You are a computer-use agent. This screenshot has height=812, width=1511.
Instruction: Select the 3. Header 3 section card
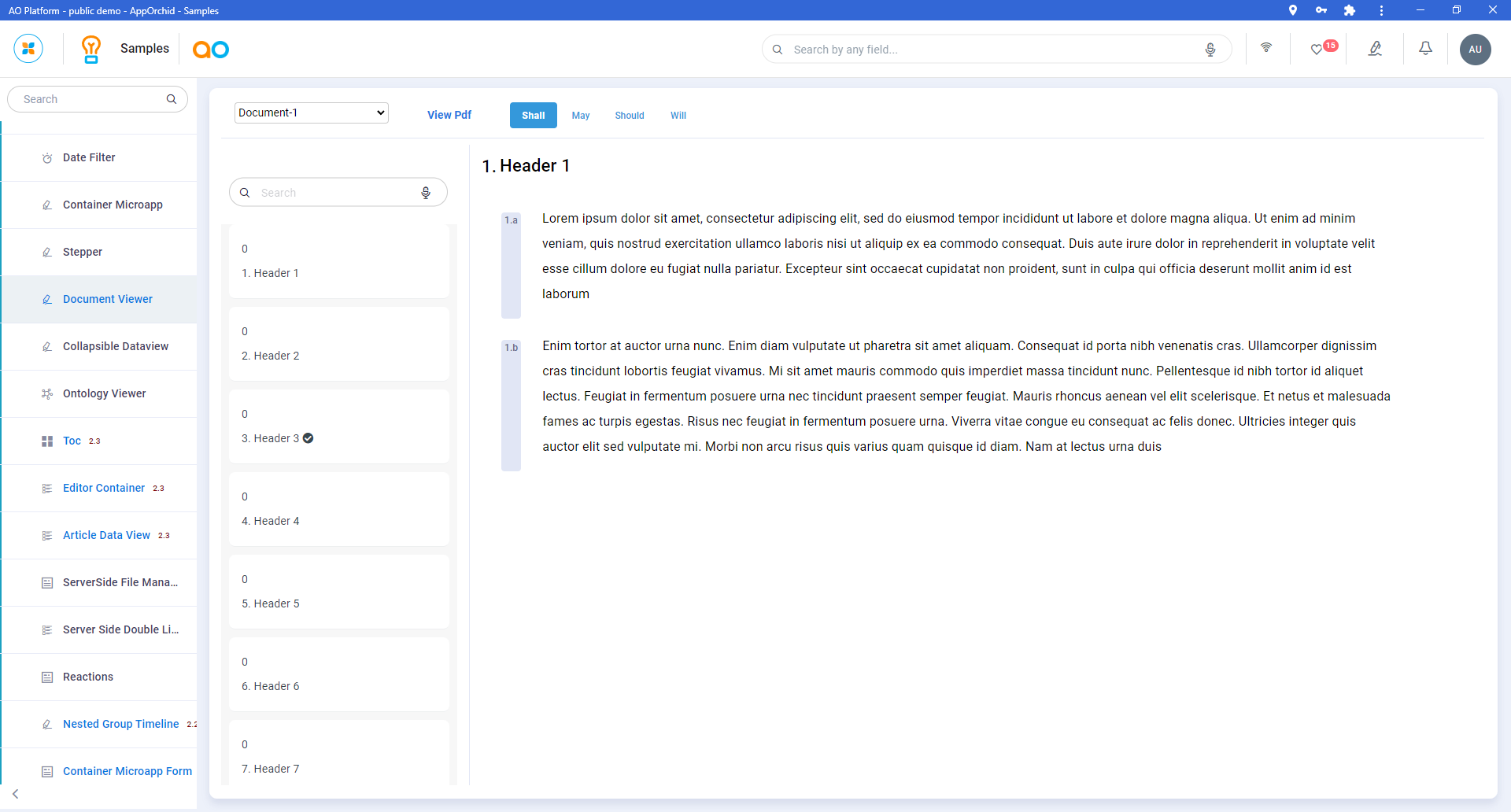click(x=338, y=426)
